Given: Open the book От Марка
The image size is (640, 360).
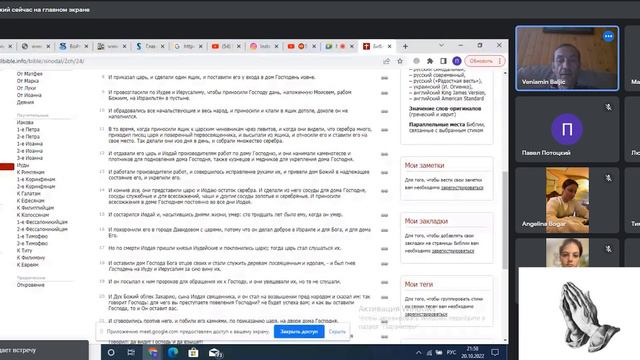Looking at the screenshot, I should (x=28, y=81).
